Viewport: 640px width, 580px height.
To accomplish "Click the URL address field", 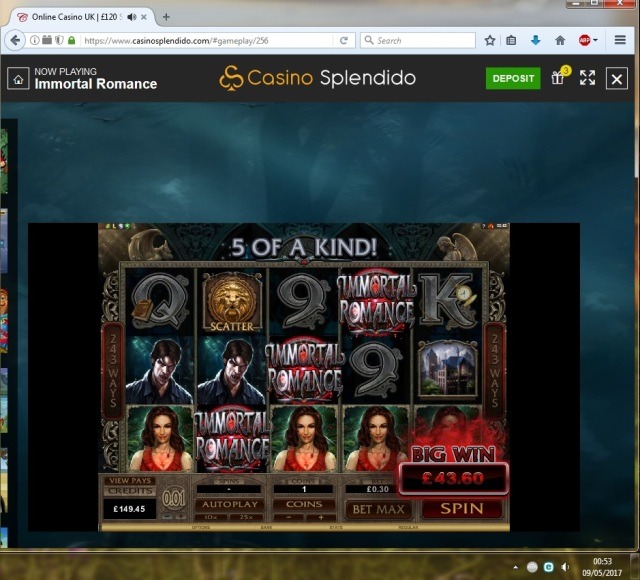I will pyautogui.click(x=208, y=40).
